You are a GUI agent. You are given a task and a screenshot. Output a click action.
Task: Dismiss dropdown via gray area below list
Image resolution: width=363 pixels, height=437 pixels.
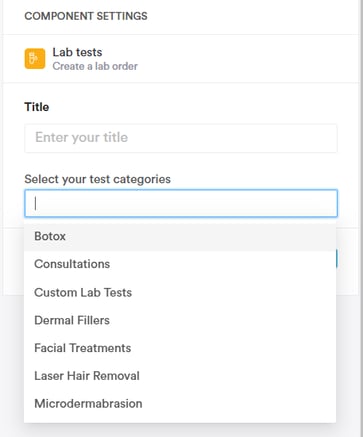pyautogui.click(x=181, y=430)
